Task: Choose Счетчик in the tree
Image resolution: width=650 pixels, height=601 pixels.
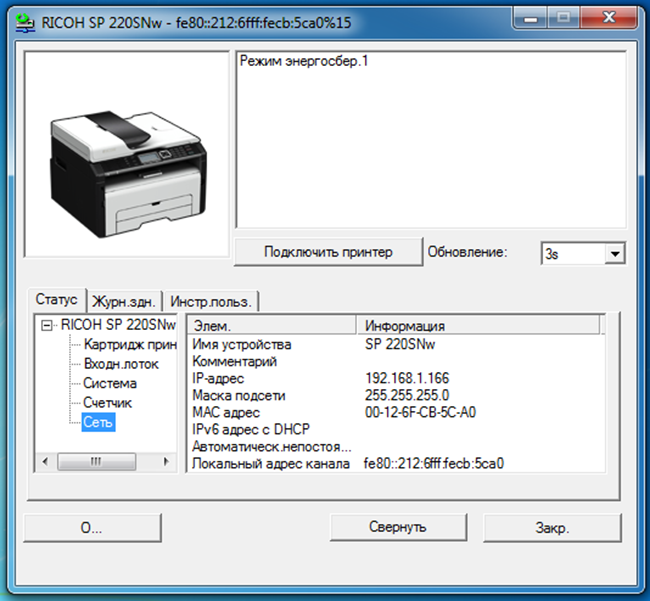Action: [108, 403]
